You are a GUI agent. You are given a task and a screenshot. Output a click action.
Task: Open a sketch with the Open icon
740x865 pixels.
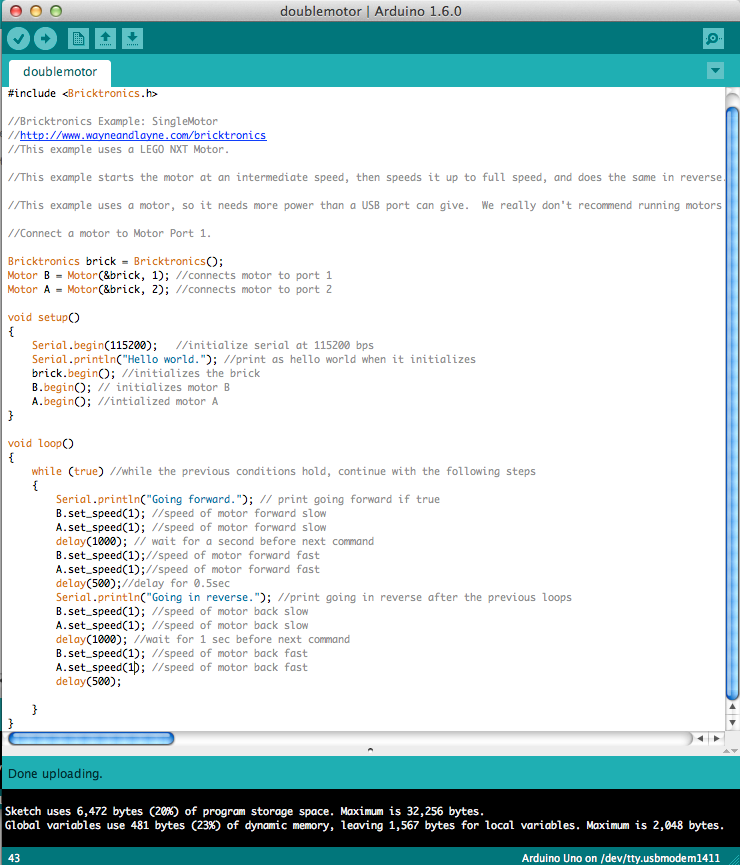coord(105,39)
